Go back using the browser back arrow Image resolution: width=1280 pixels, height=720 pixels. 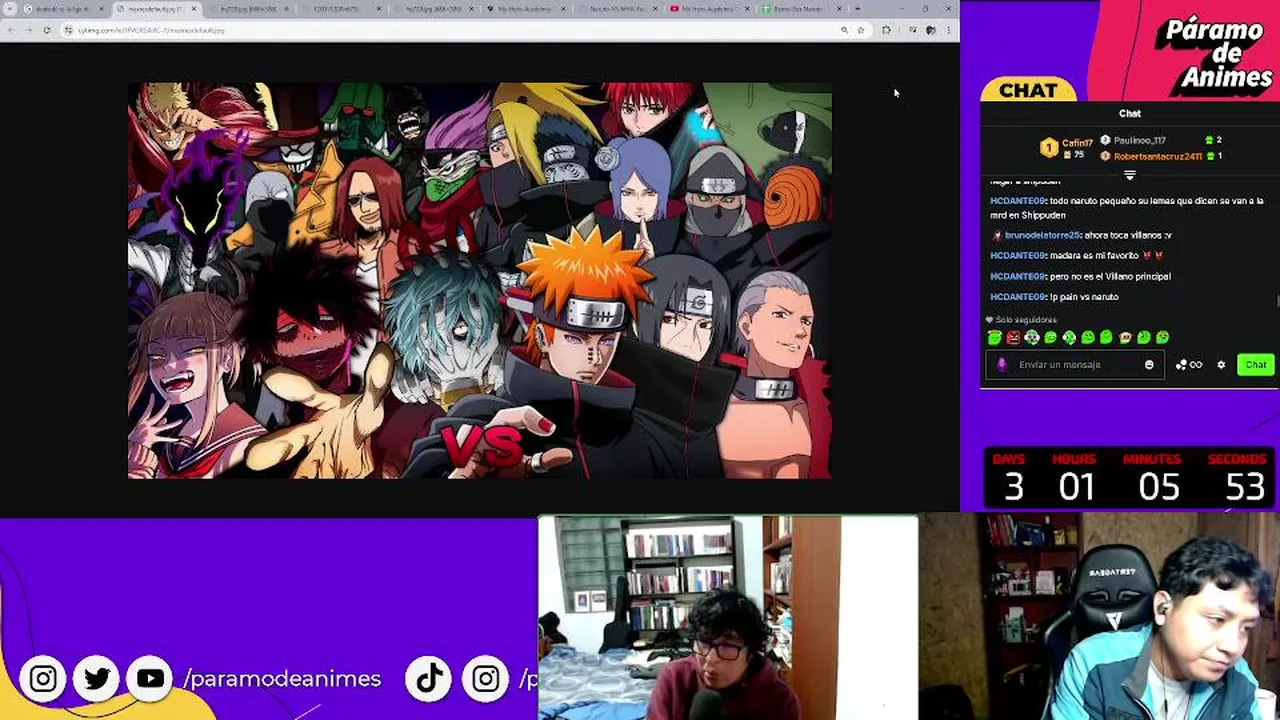tap(10, 30)
